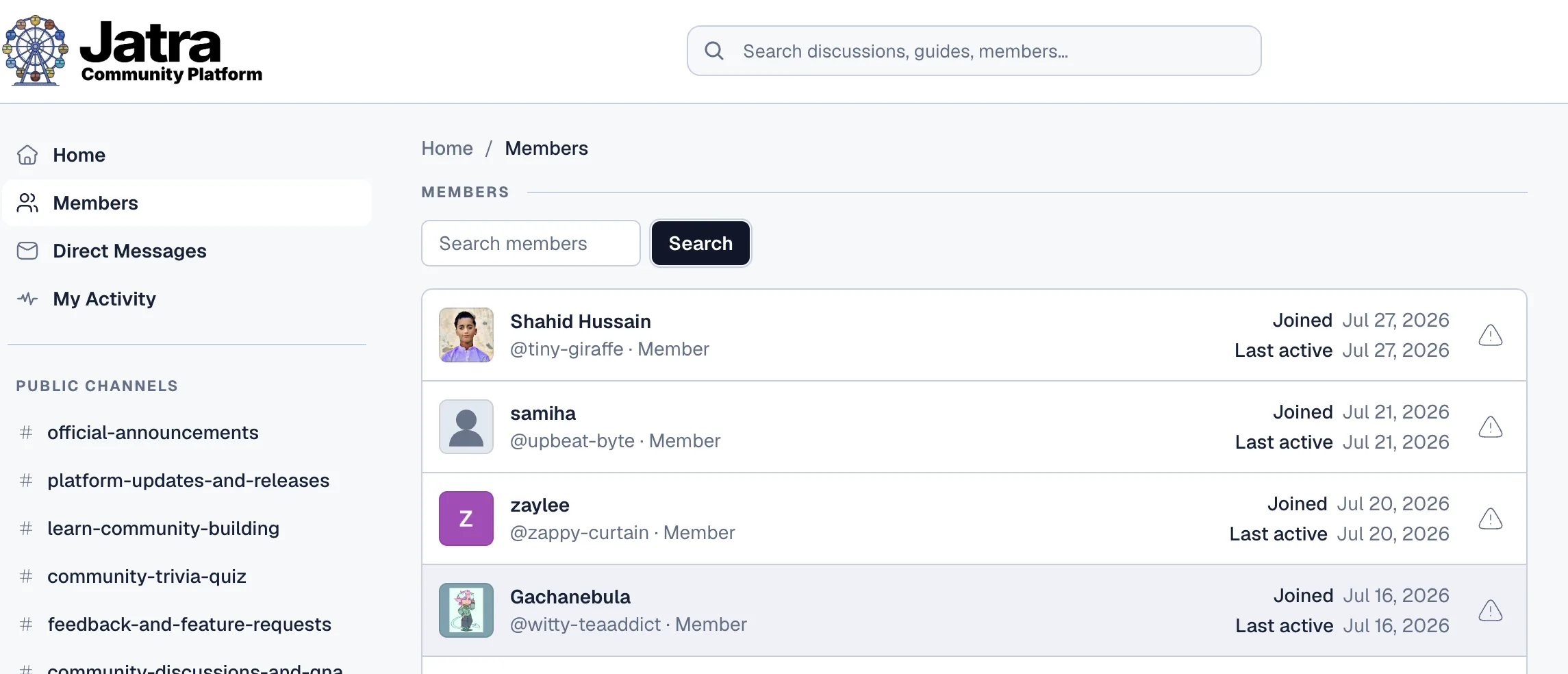Click the @zappy-curtain · Member handle
The width and height of the screenshot is (1568, 674).
[622, 532]
